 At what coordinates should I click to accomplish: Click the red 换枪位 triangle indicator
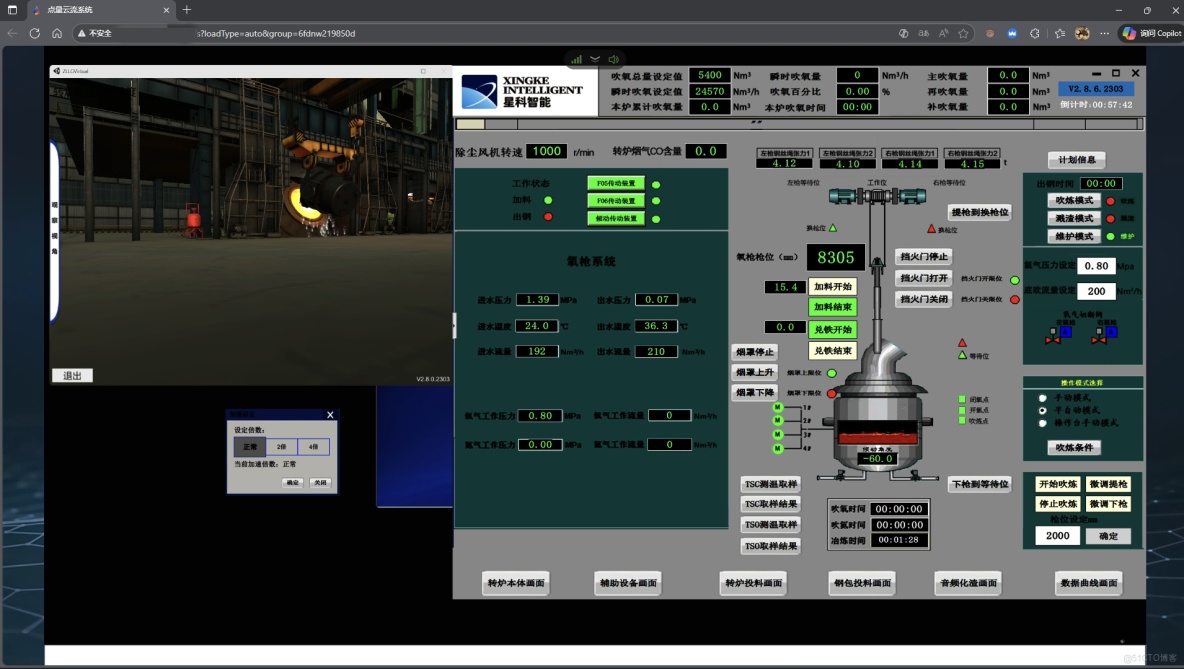pyautogui.click(x=931, y=229)
